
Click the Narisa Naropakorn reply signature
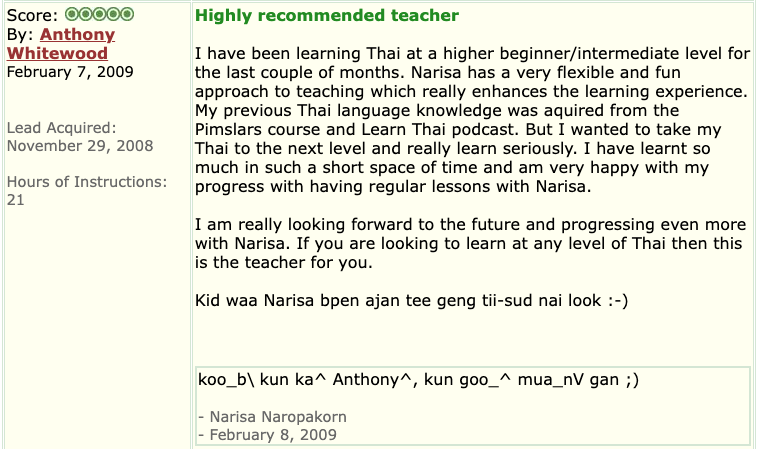click(272, 417)
